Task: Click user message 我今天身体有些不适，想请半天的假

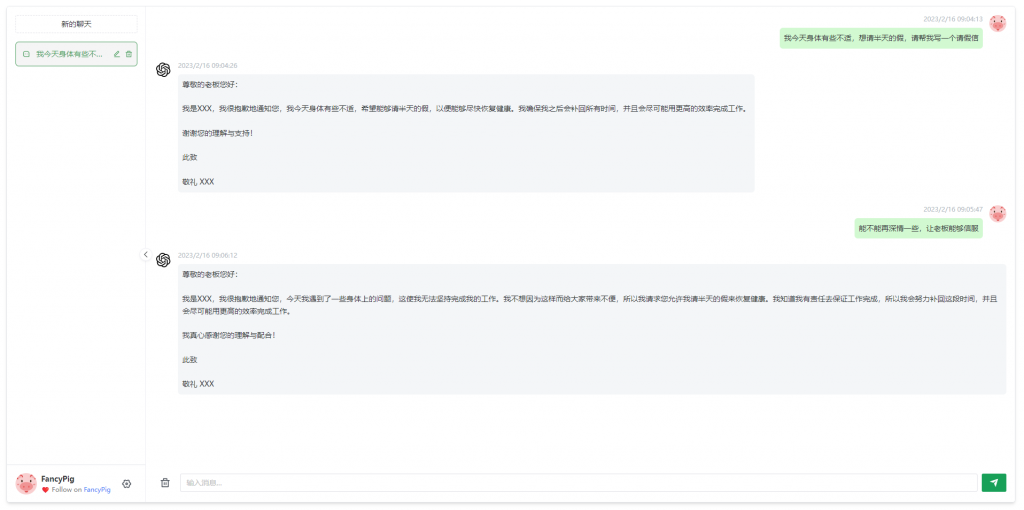Action: coord(881,39)
